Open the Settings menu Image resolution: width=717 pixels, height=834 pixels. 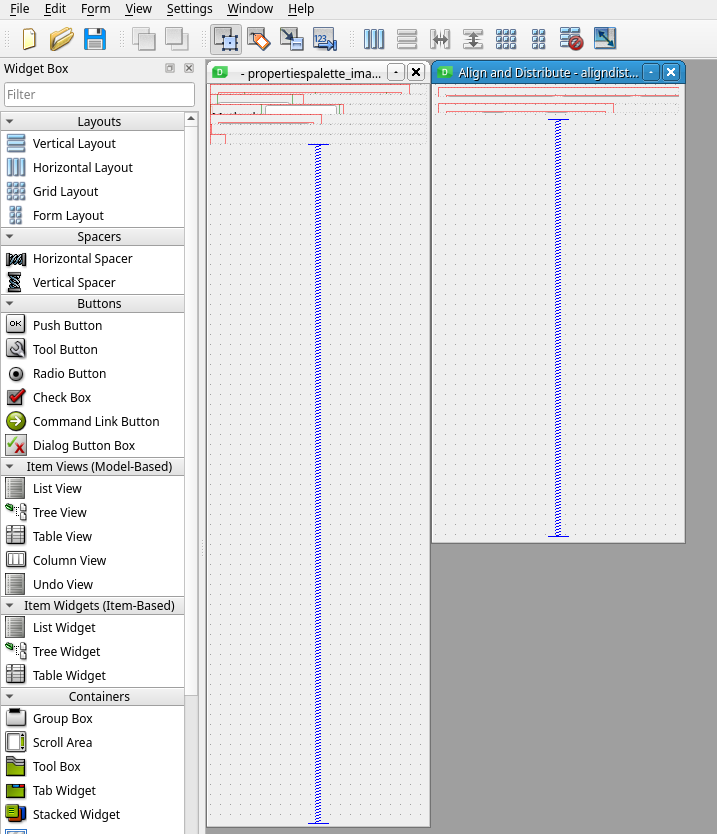point(189,9)
